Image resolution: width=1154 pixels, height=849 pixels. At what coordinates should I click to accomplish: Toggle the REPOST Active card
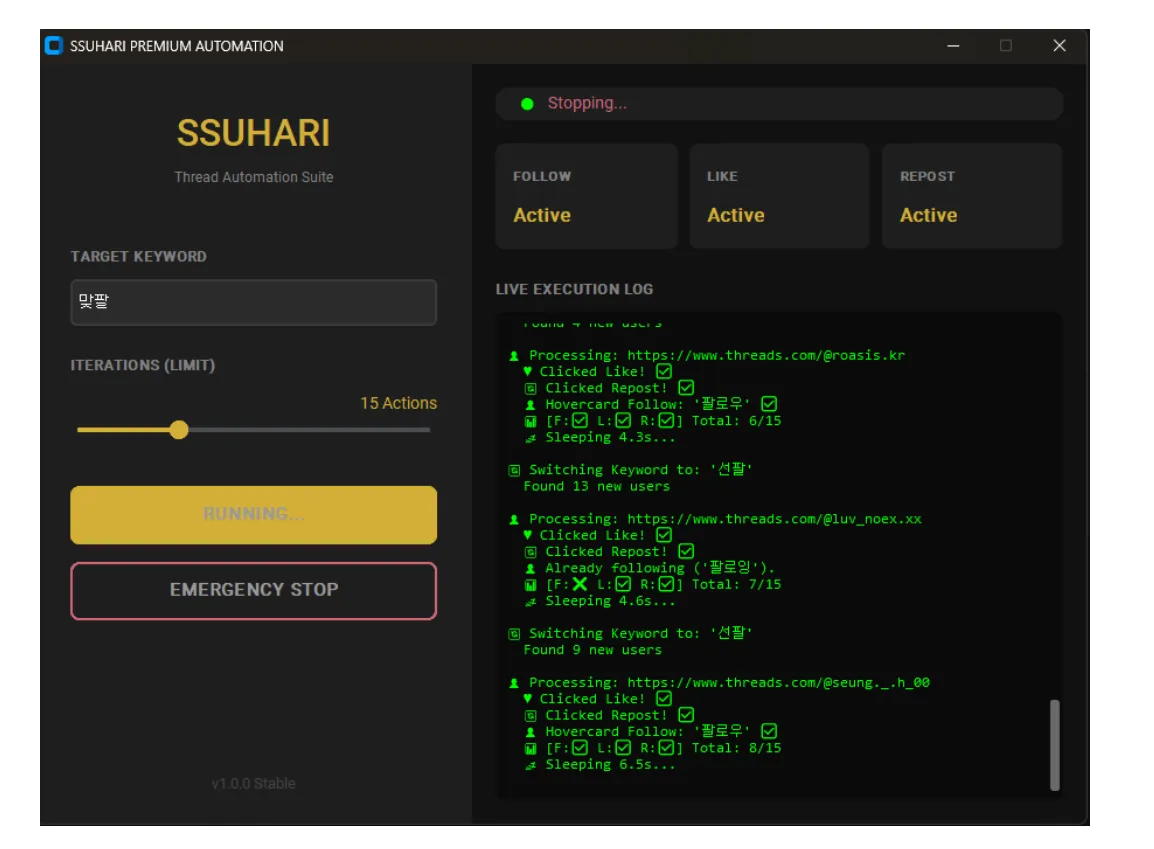pos(971,196)
